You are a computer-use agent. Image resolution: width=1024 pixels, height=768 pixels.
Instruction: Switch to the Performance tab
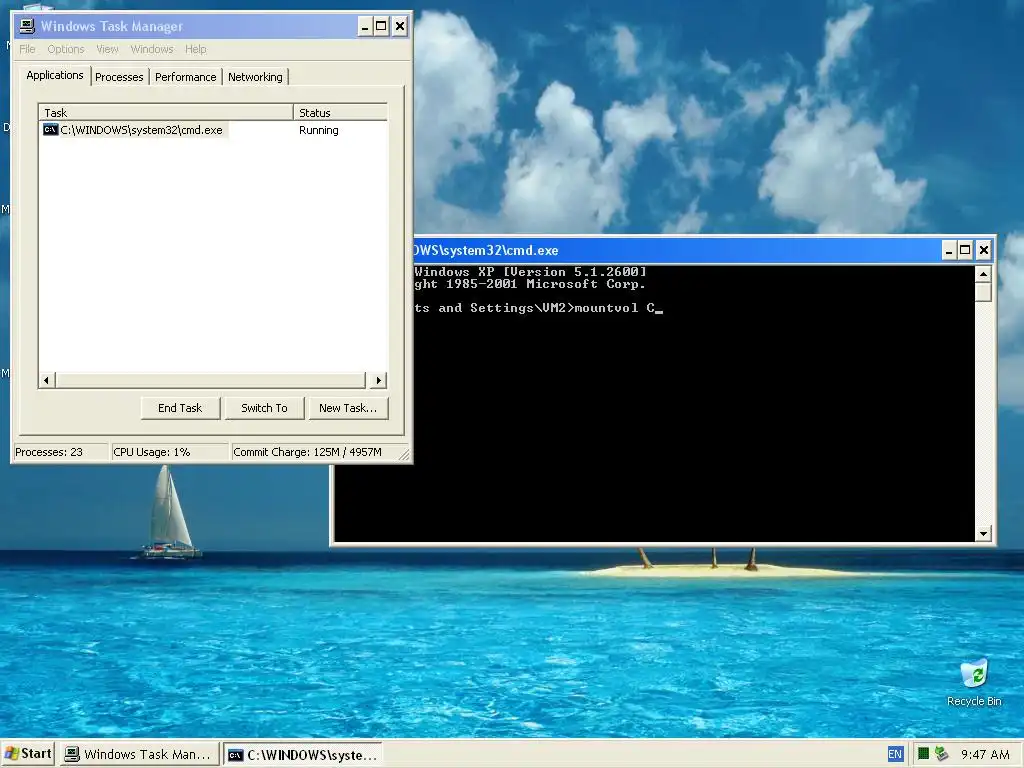185,77
